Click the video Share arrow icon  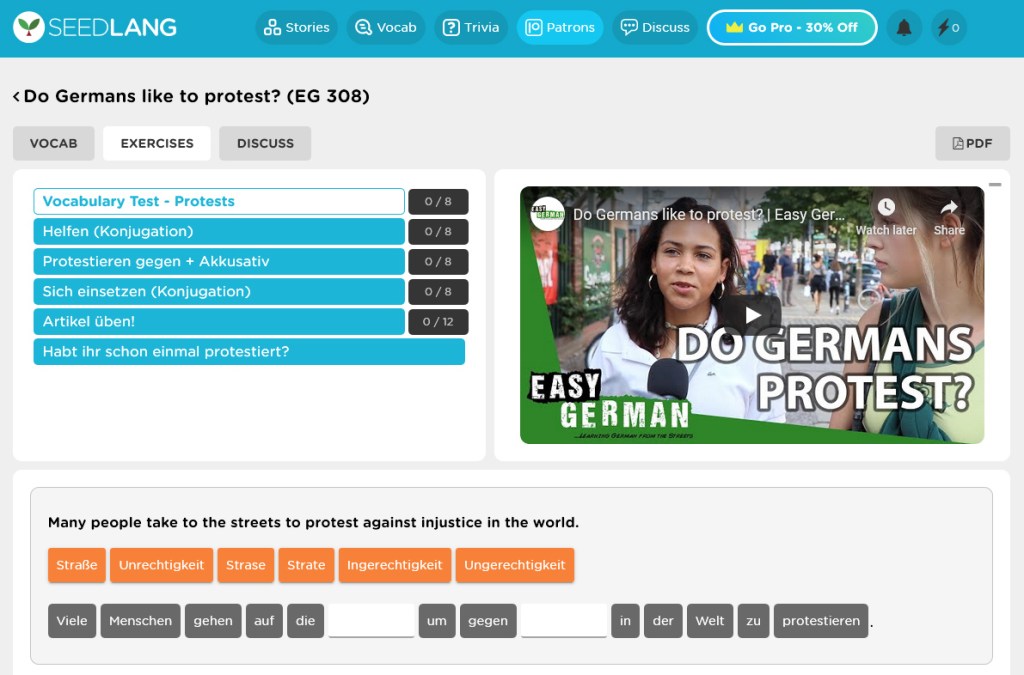(x=949, y=207)
